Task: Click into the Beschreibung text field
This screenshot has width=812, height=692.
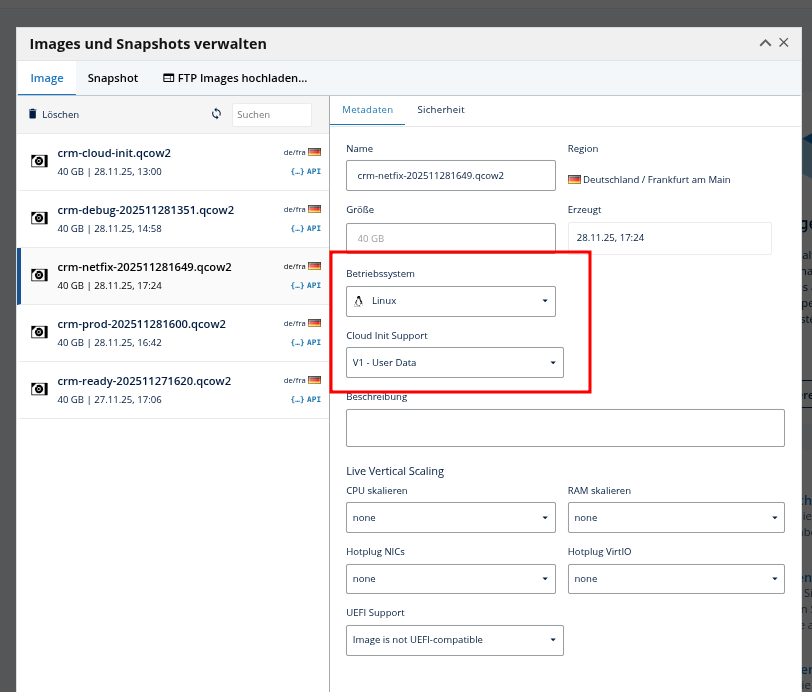Action: coord(565,428)
